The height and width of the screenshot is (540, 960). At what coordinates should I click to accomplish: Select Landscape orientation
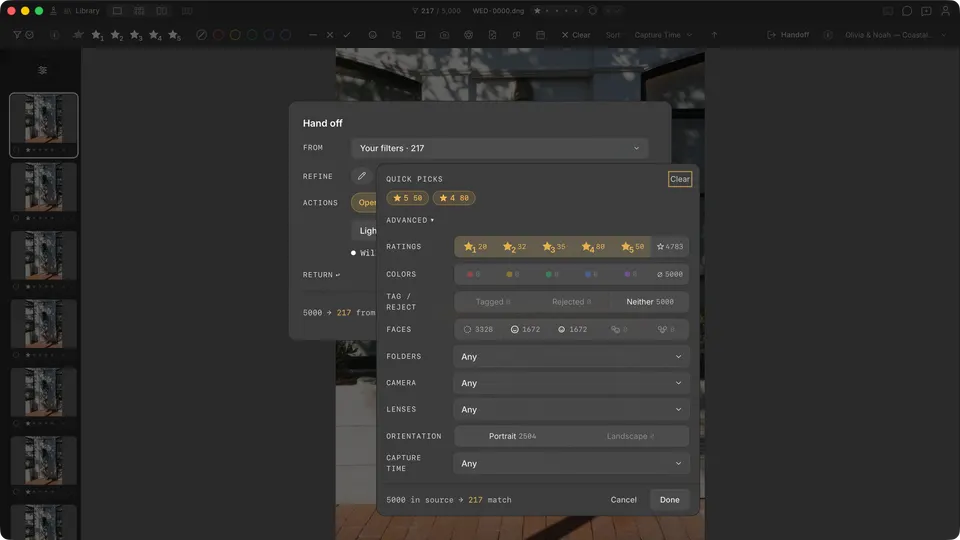(x=630, y=436)
